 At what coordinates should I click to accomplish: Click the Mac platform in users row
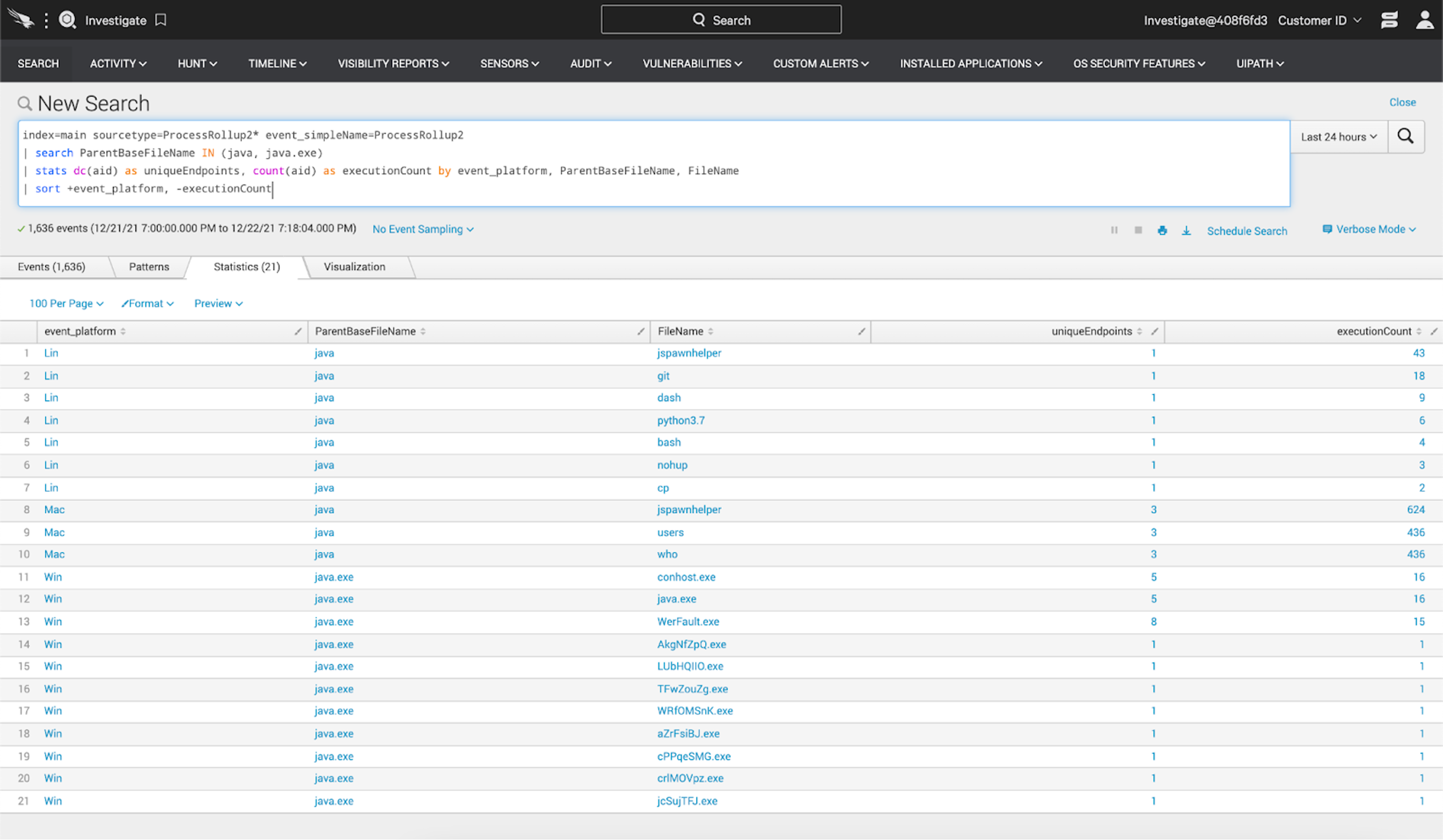54,532
